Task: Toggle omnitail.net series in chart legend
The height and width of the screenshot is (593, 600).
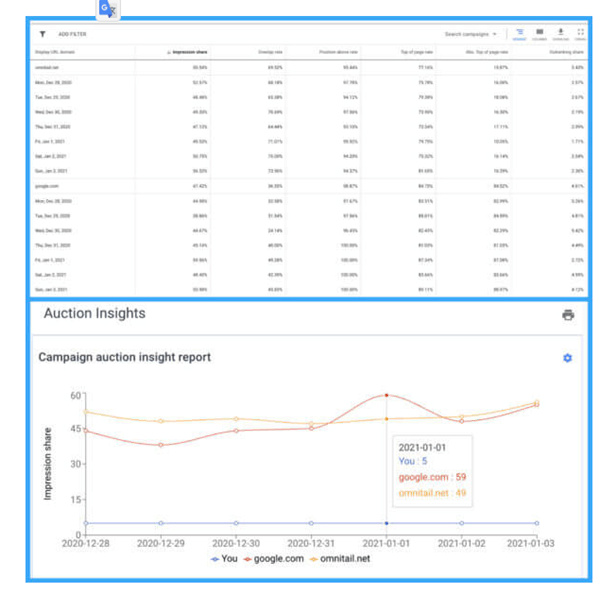Action: (338, 558)
